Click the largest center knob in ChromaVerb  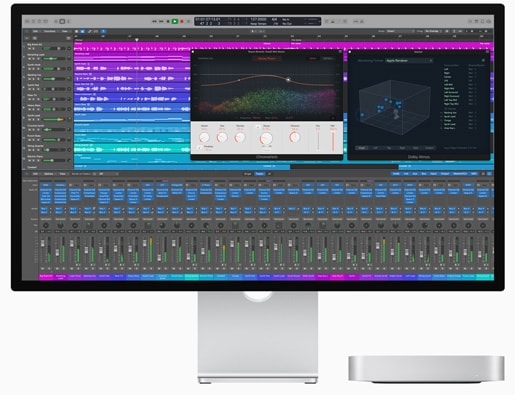266,138
